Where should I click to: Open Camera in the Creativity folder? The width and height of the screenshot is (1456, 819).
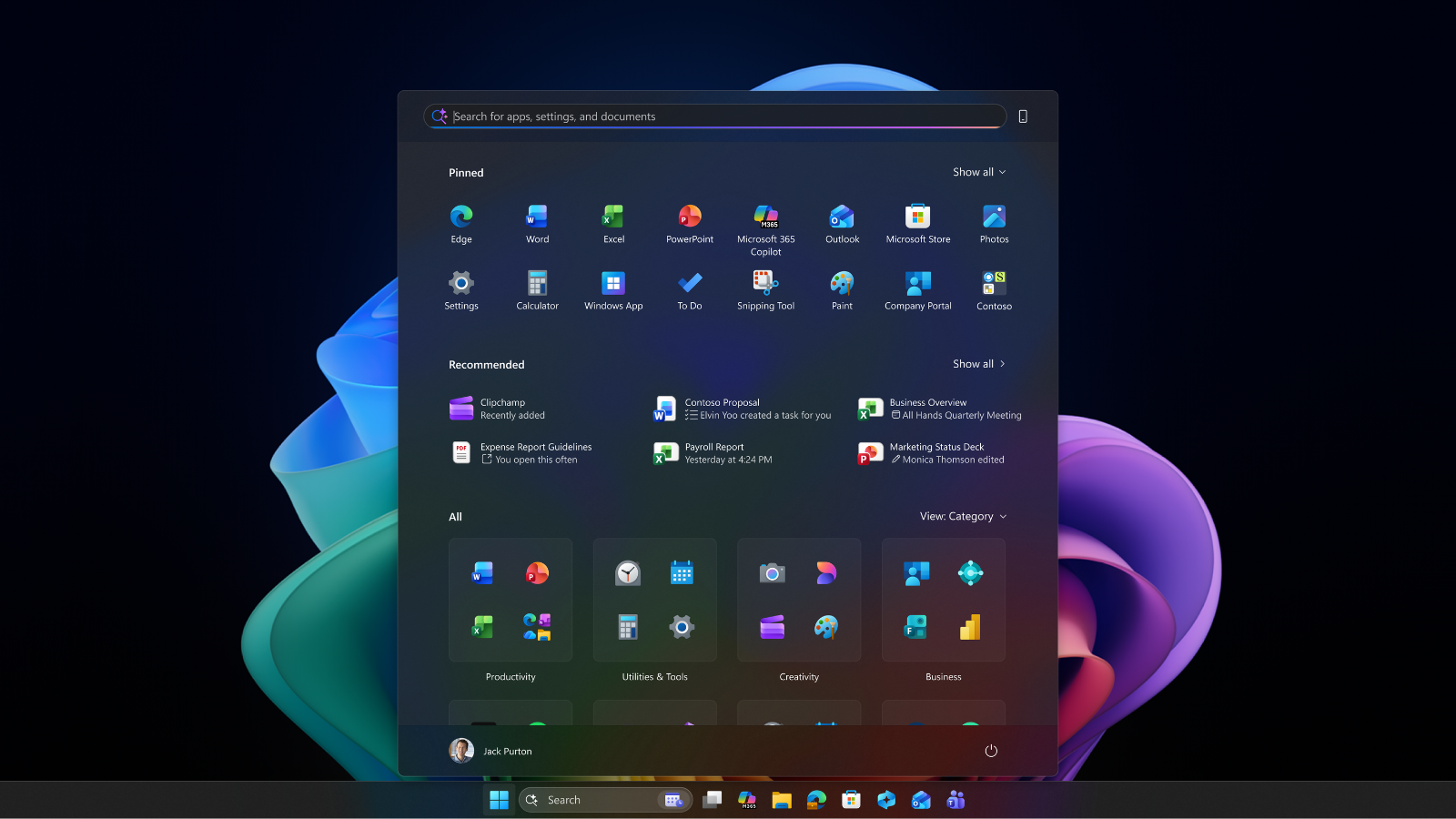coord(773,573)
